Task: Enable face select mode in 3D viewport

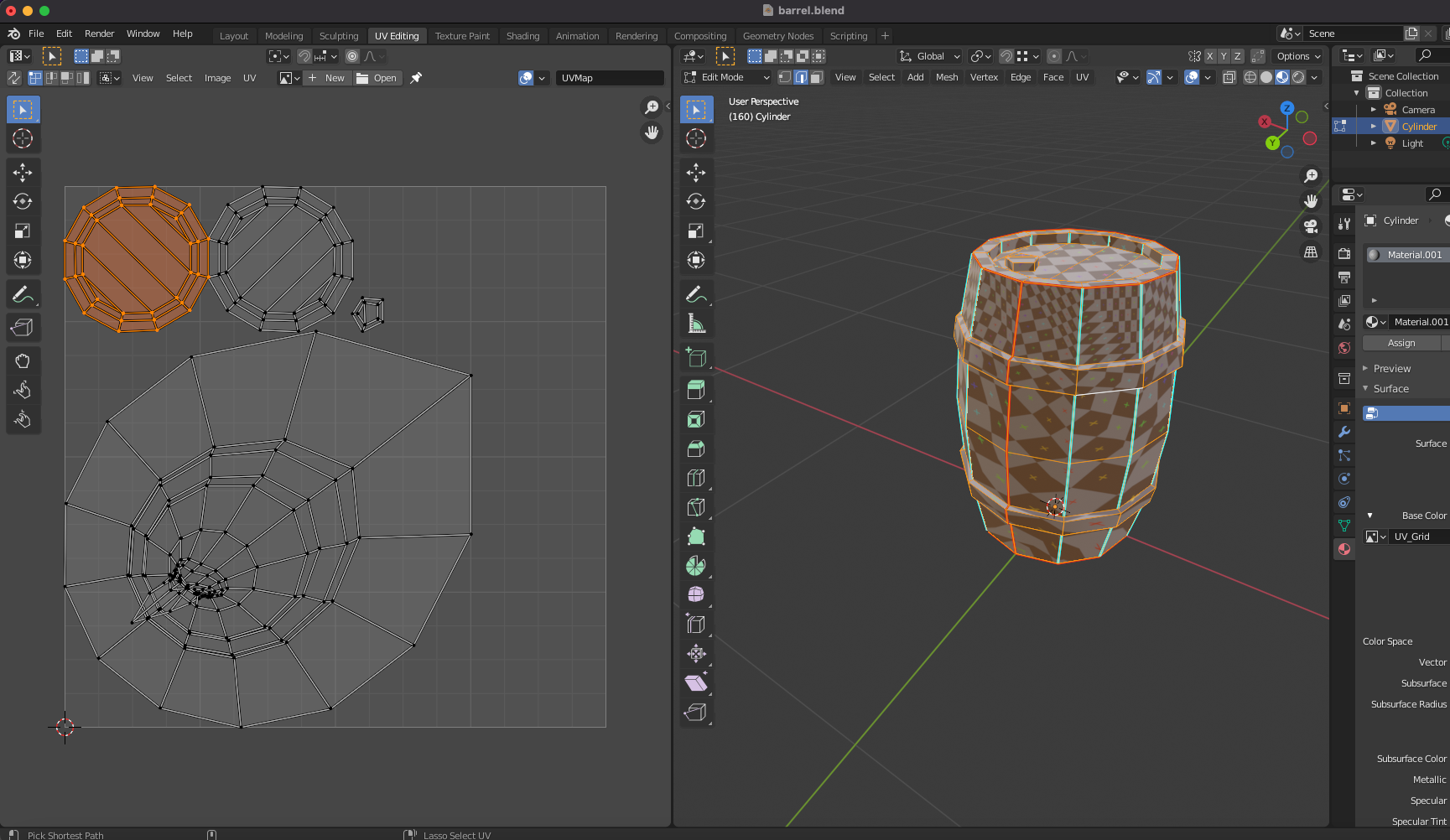Action: [x=817, y=77]
